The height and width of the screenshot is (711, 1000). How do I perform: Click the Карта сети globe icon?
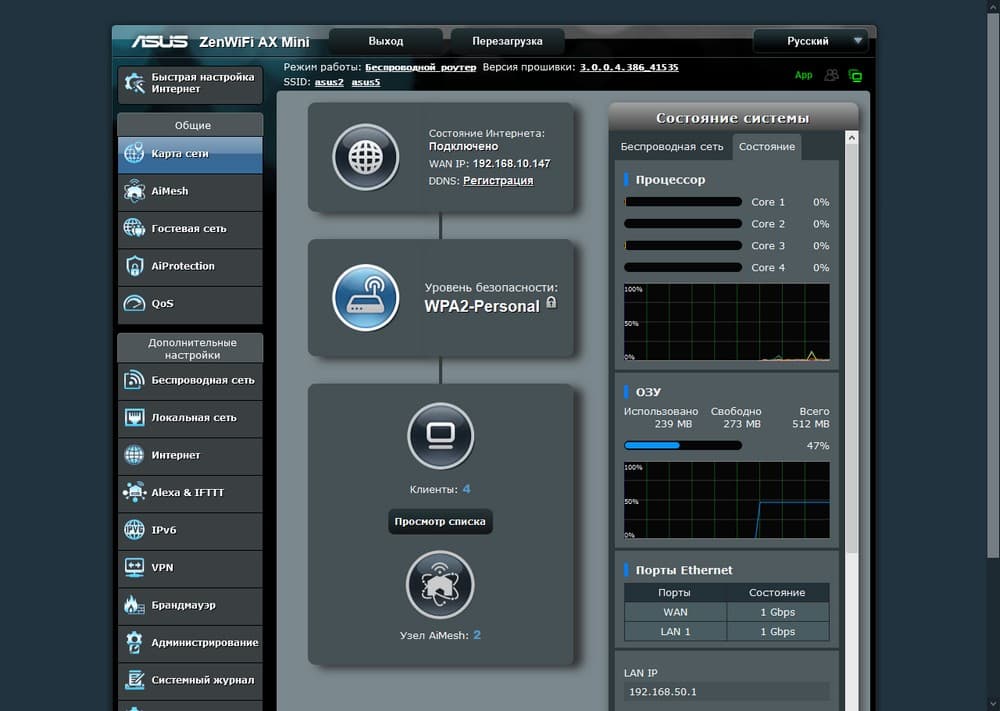(x=134, y=153)
